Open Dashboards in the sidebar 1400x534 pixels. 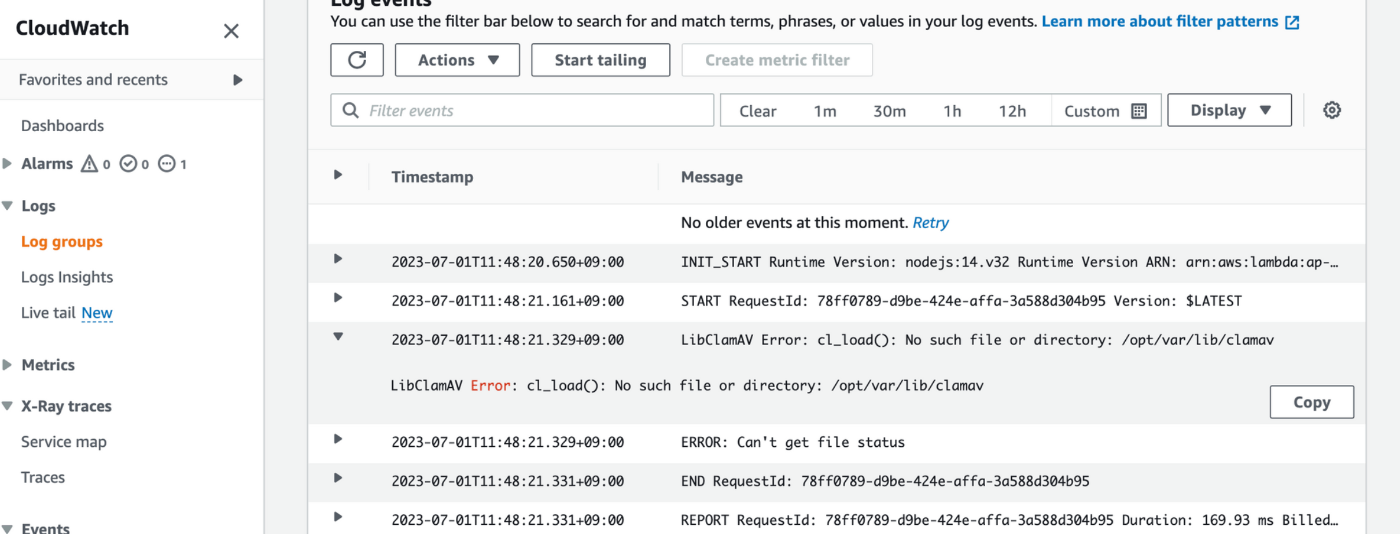pos(62,126)
